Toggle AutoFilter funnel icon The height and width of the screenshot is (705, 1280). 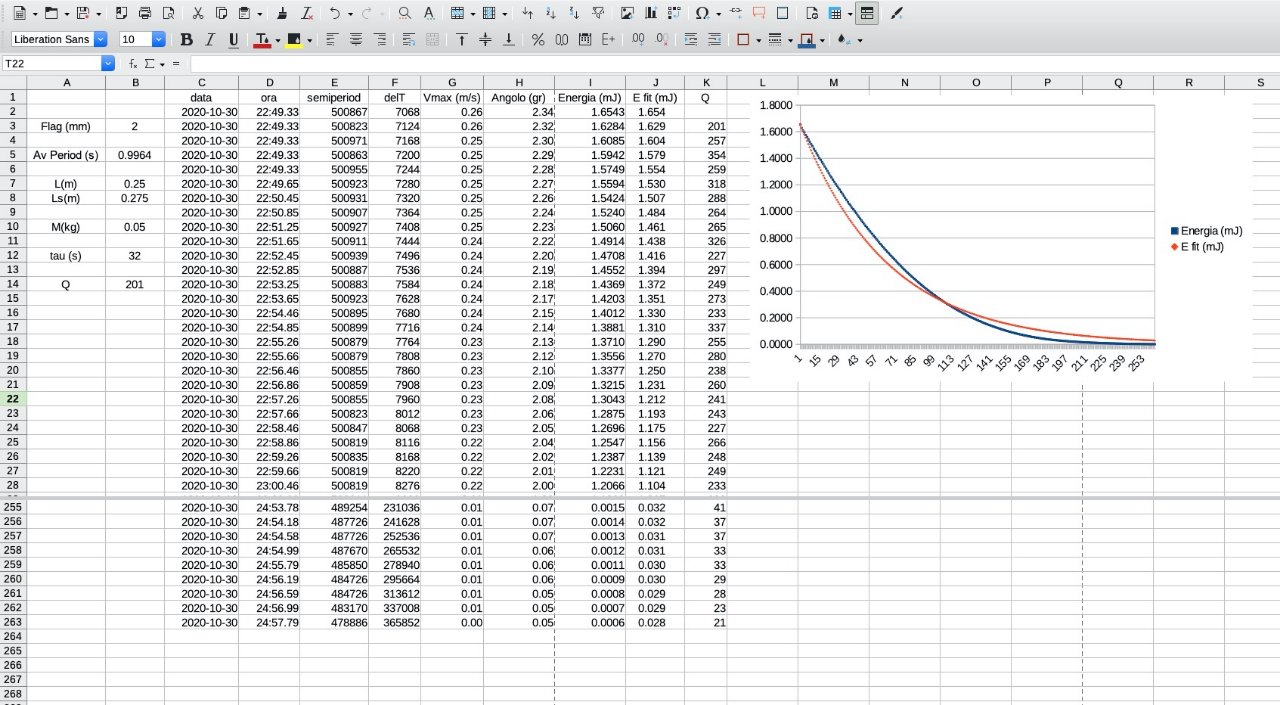click(598, 14)
